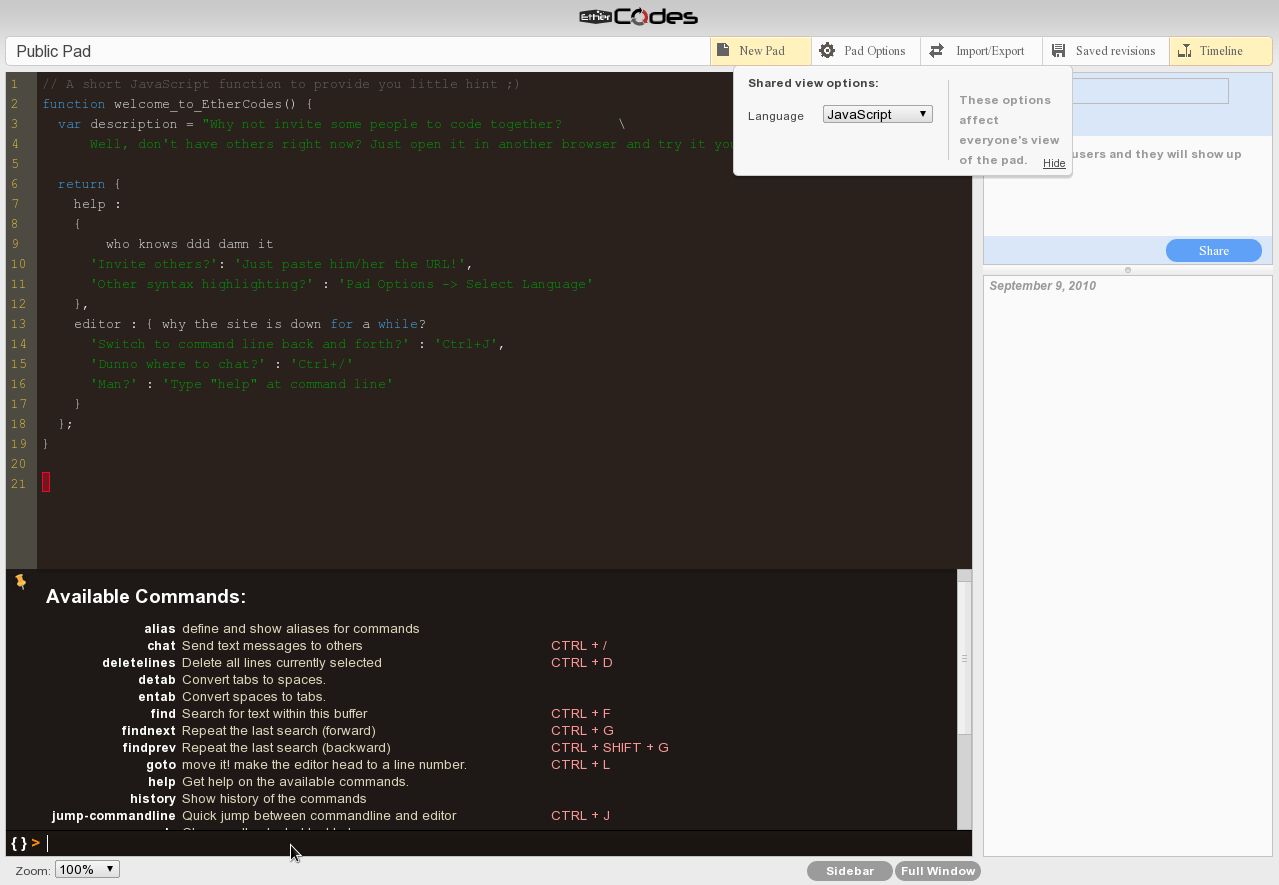
Task: Click the EtherCodes logo
Action: (639, 17)
